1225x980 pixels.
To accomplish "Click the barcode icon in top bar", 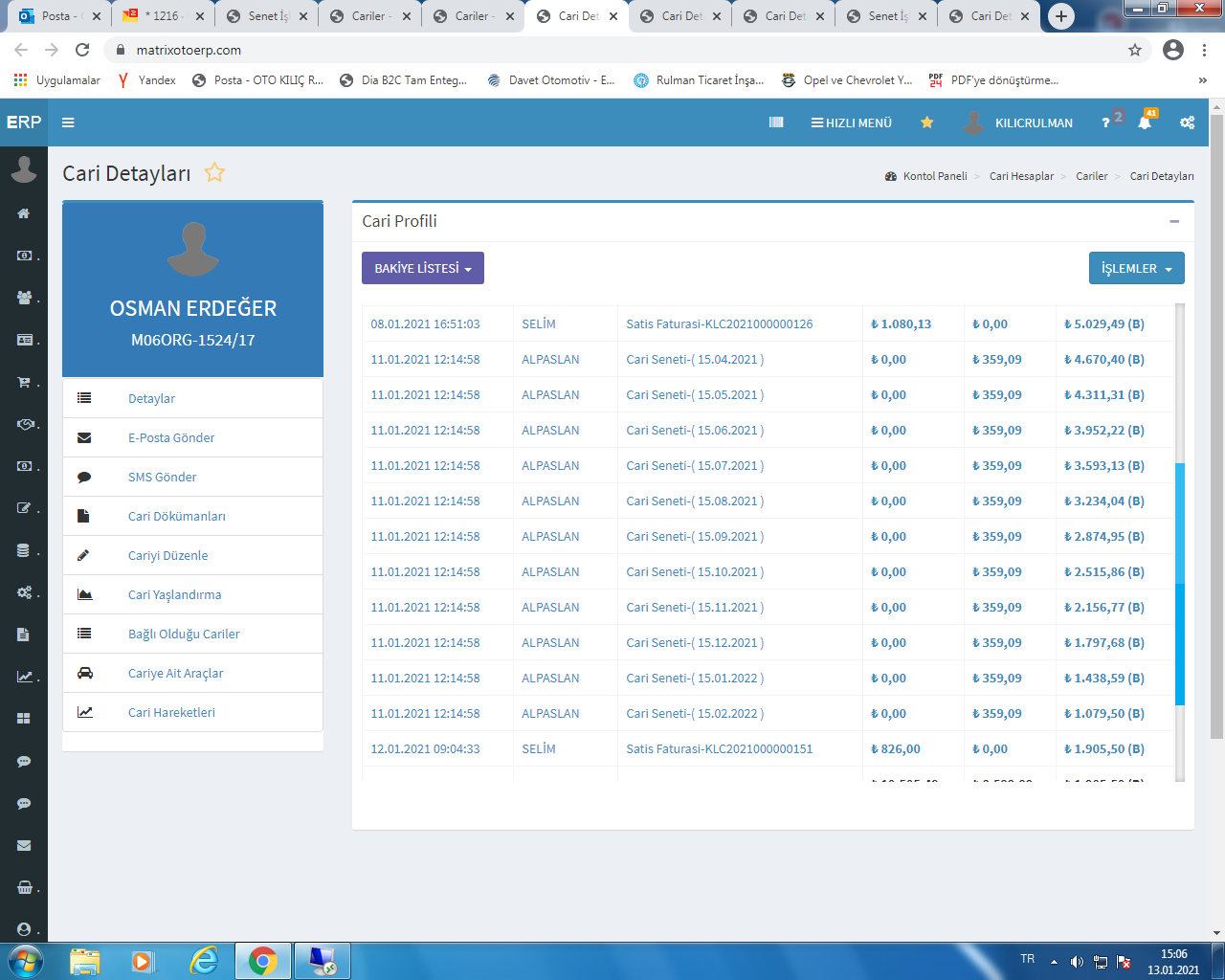I will (x=776, y=122).
